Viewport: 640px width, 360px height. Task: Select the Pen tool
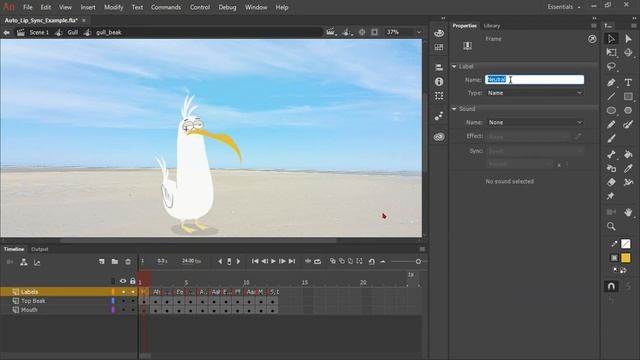pyautogui.click(x=611, y=82)
